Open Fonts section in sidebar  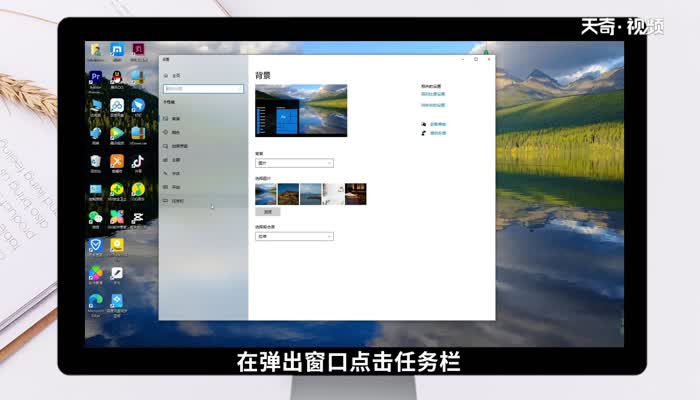point(203,173)
